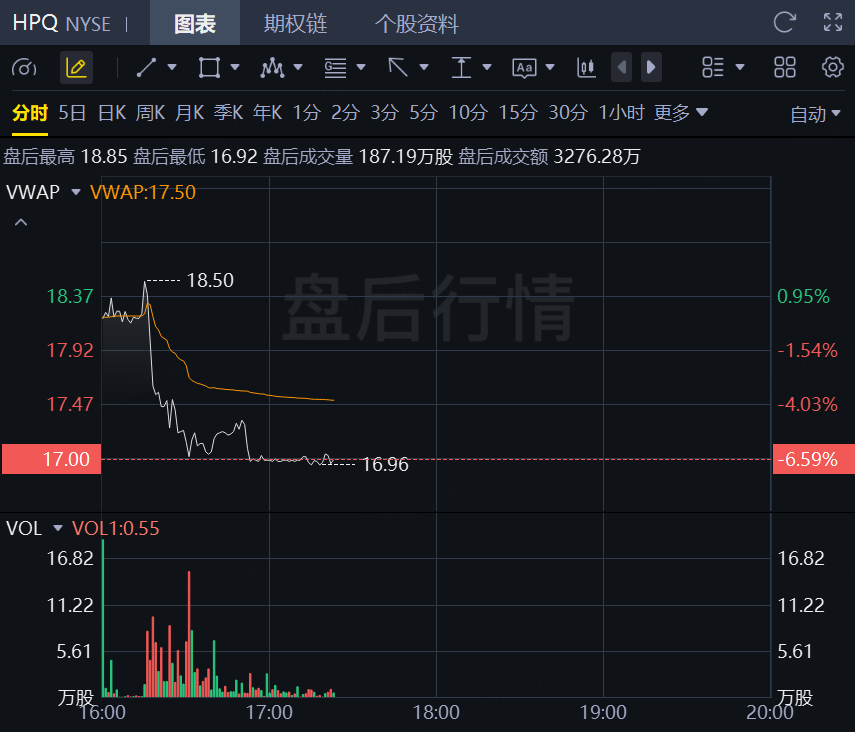Select the 日K timeframe
855x732 pixels.
coord(111,113)
